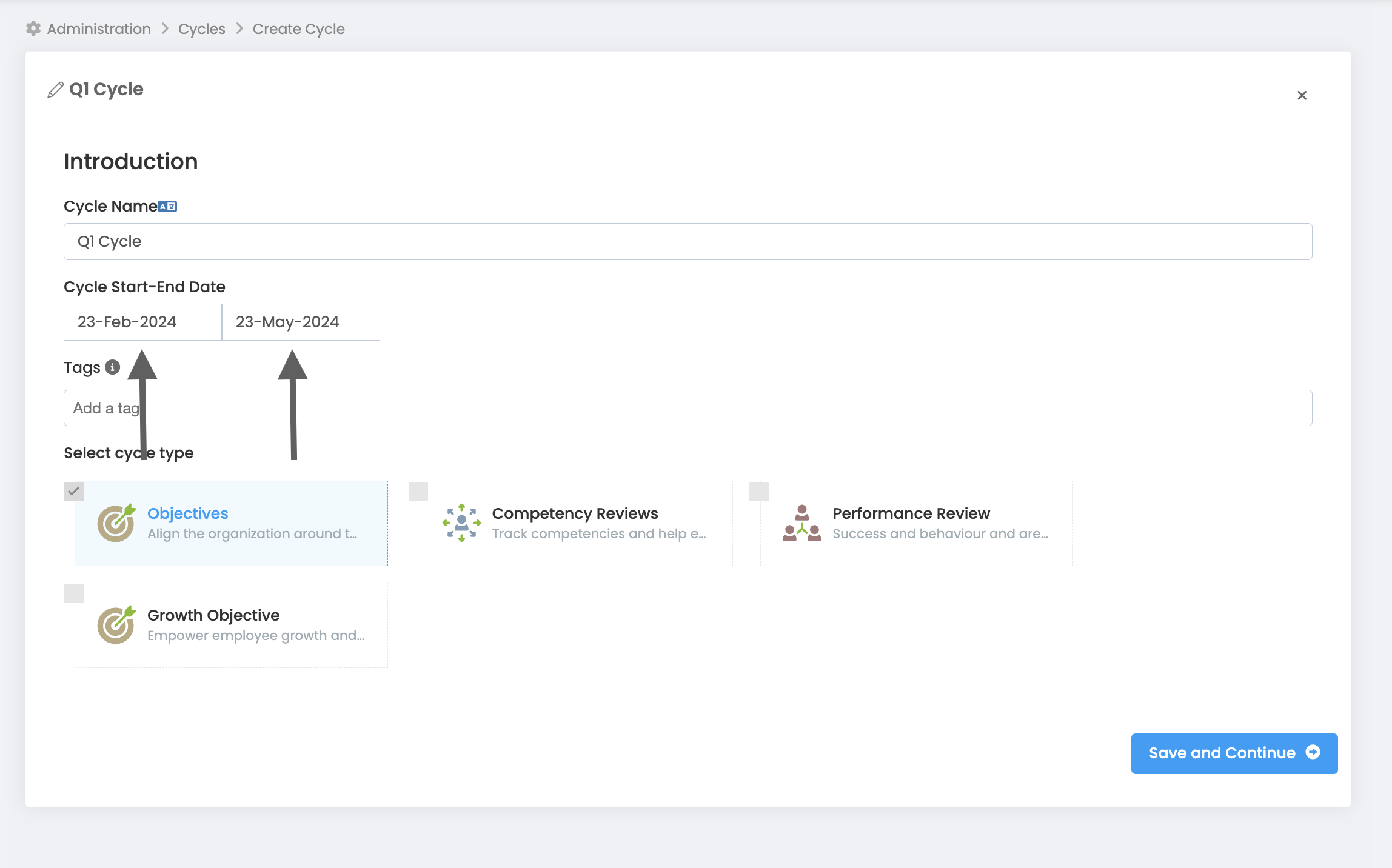Click the pencil edit icon beside Q1 Cycle title
This screenshot has width=1392, height=868.
(x=55, y=90)
